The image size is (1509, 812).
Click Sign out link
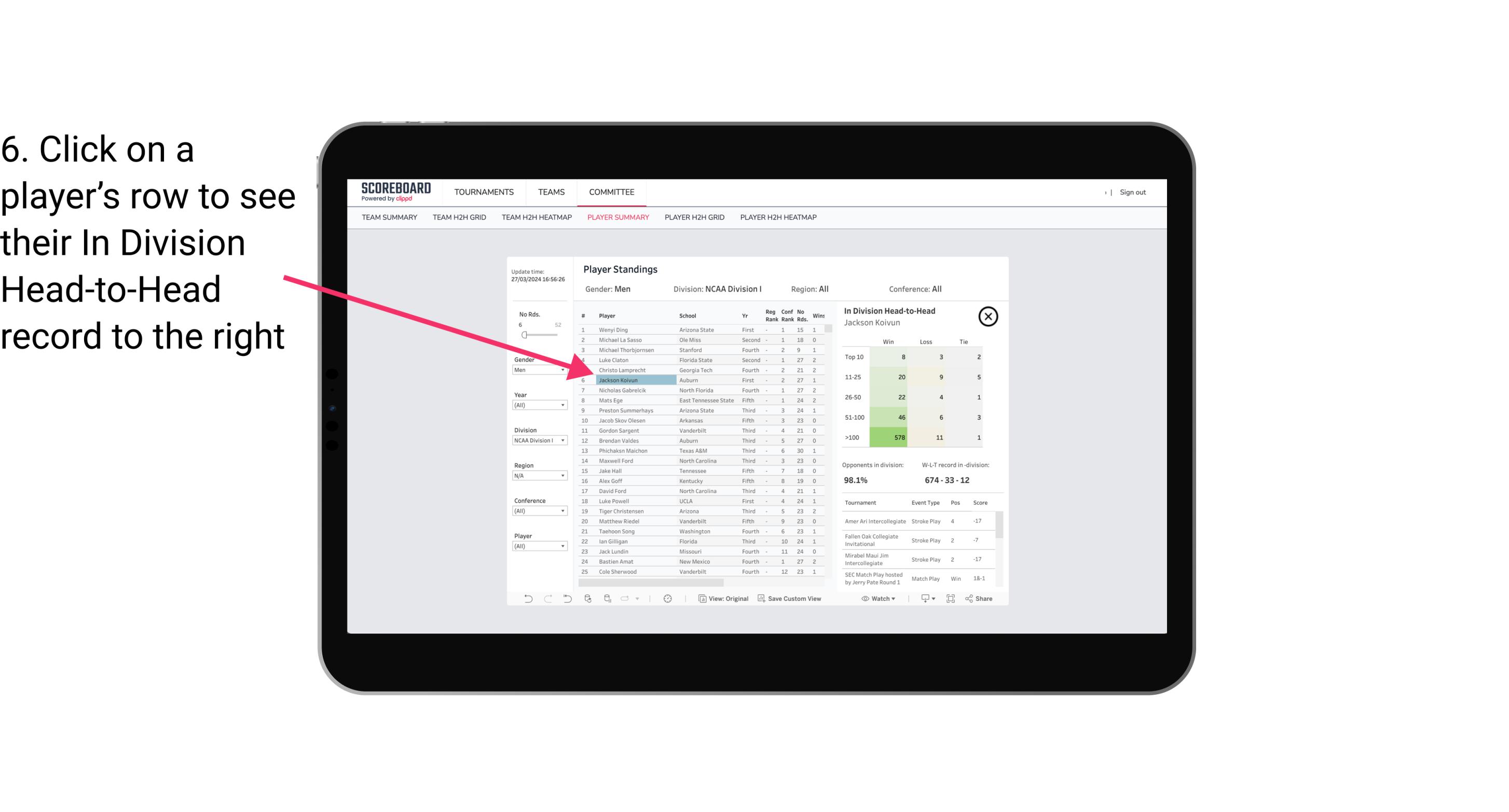click(x=1131, y=192)
